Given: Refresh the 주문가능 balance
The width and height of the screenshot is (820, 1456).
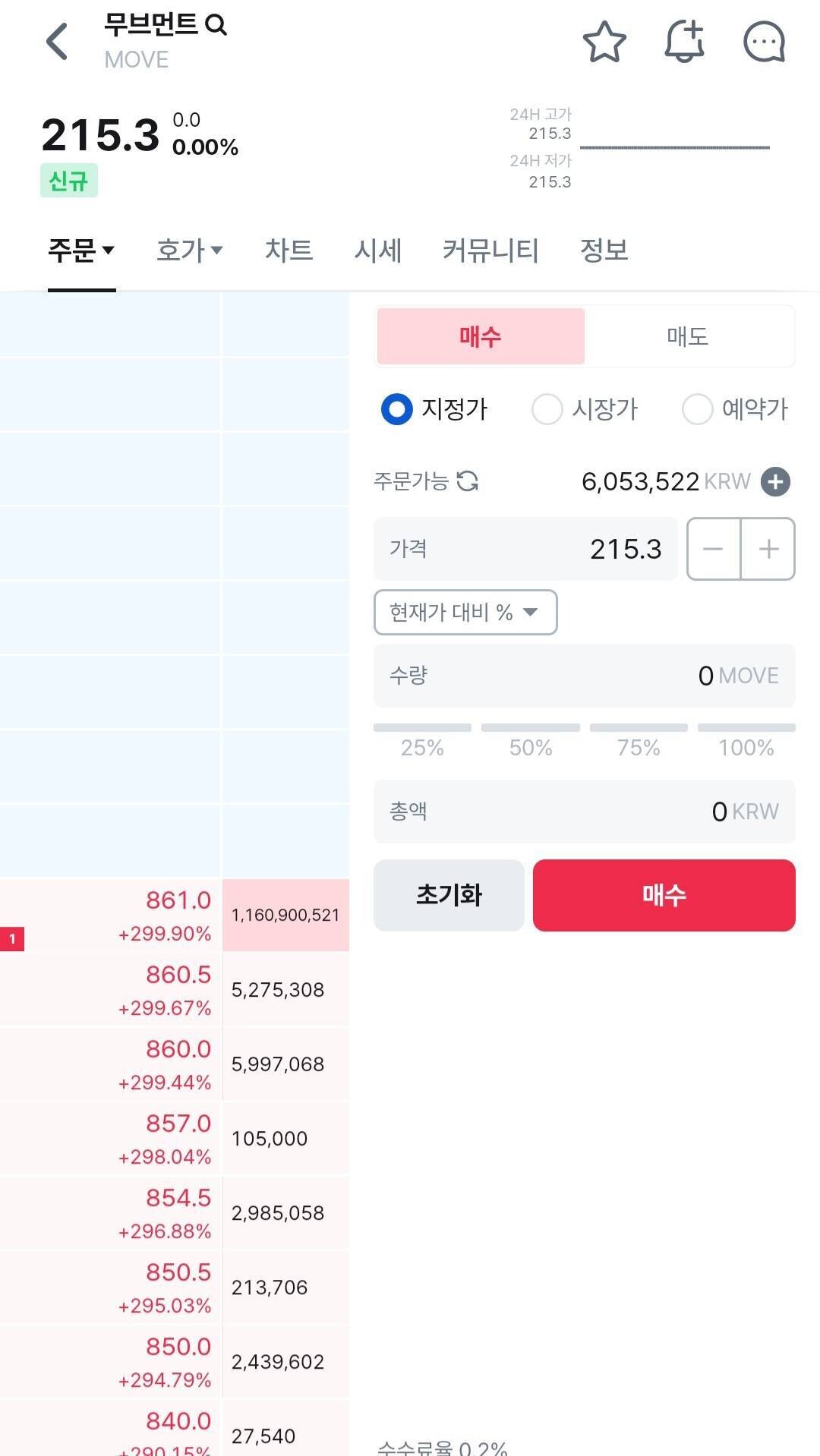Looking at the screenshot, I should coord(469,481).
